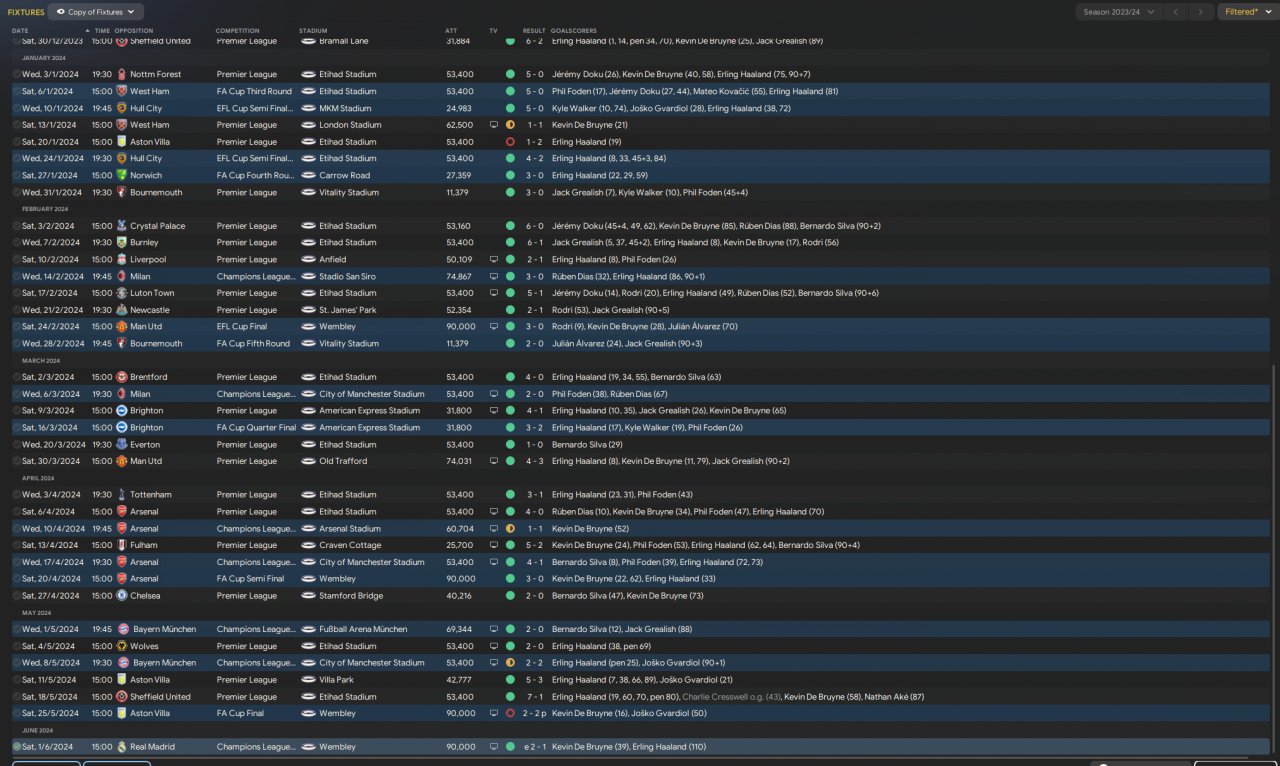The image size is (1280, 766).
Task: Open the Nottm Forest opposition link
Action: 156,74
